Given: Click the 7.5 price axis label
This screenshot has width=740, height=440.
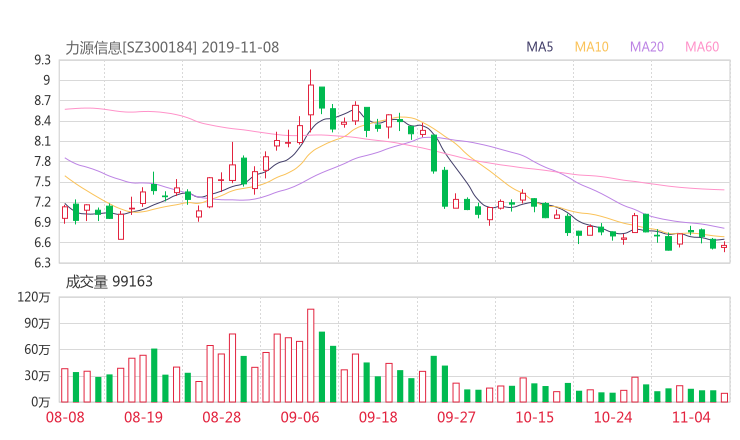Looking at the screenshot, I should [42, 182].
